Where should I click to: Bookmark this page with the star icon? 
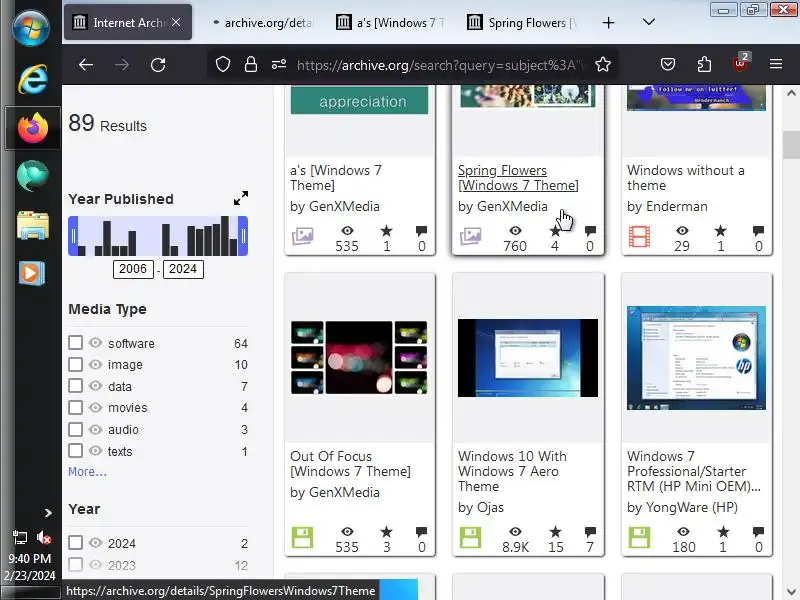(603, 65)
